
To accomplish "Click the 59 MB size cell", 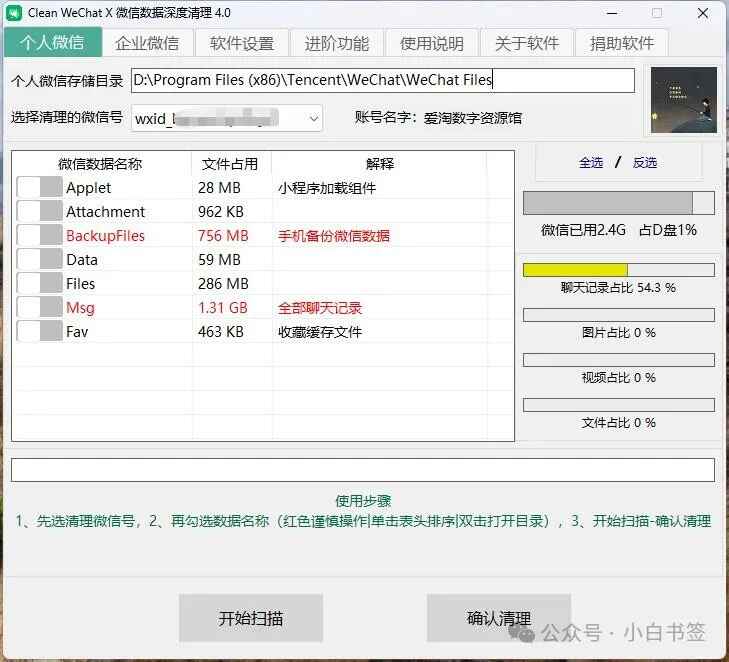I will (x=219, y=260).
